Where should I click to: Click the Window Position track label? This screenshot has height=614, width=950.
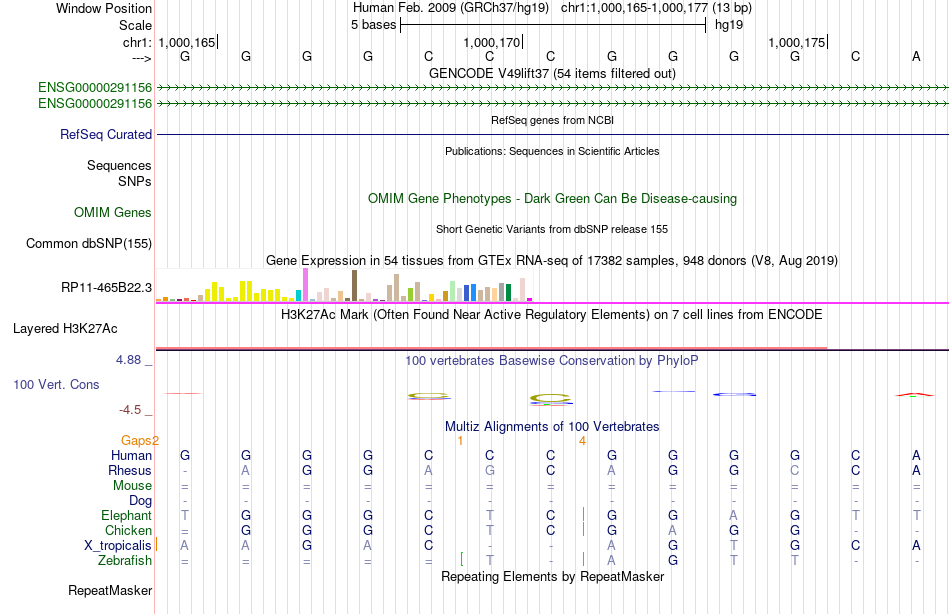coord(104,8)
